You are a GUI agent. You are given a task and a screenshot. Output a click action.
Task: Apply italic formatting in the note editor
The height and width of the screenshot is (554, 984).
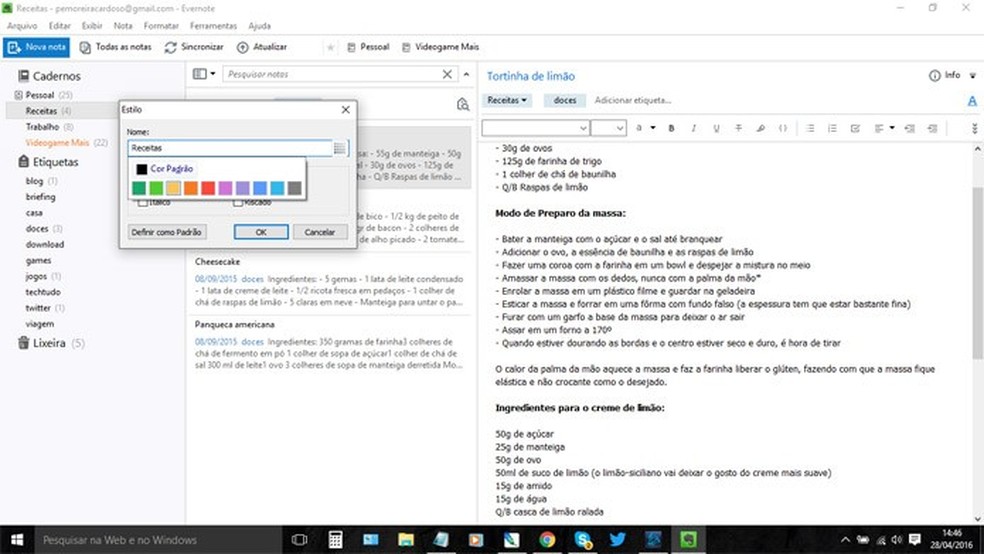click(x=693, y=128)
